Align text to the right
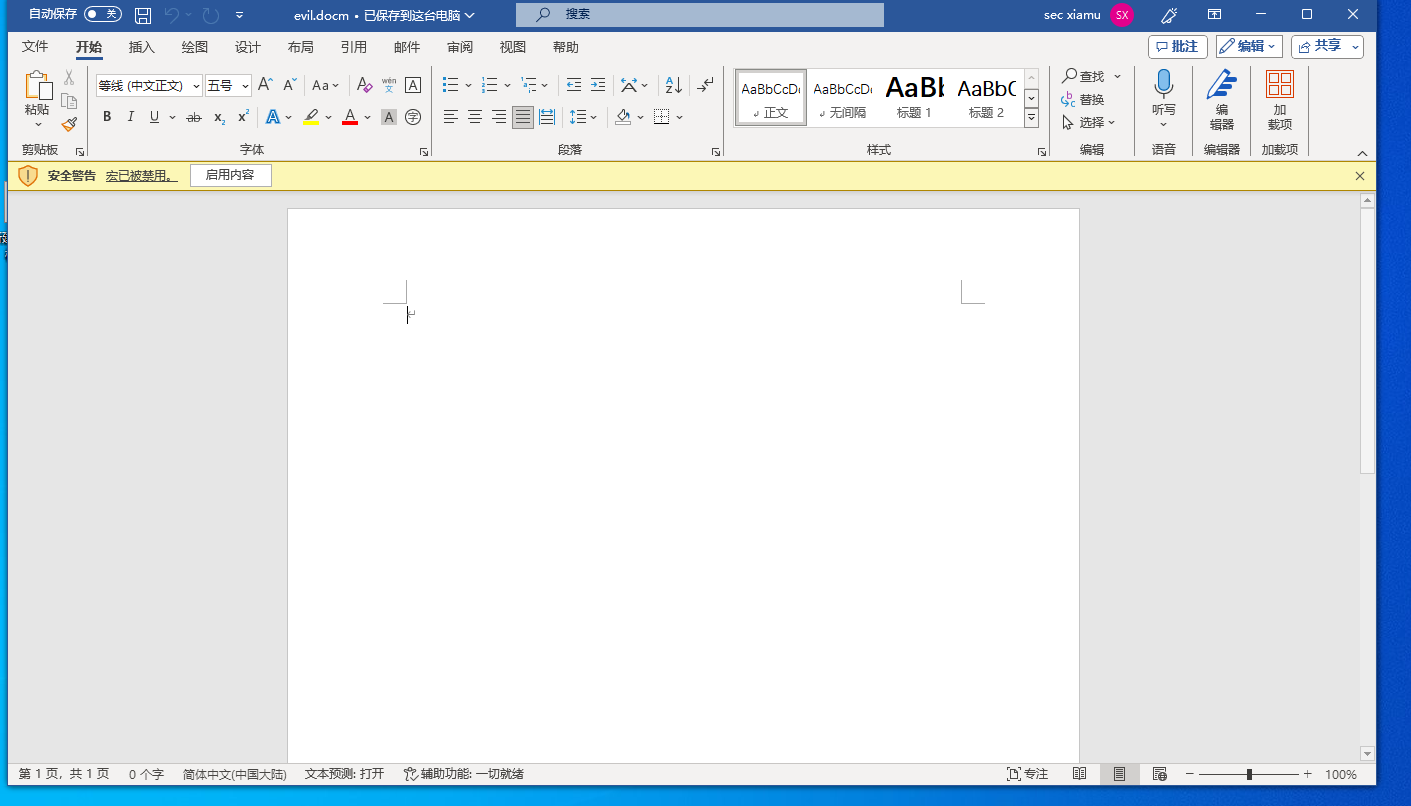This screenshot has width=1411, height=806. (x=499, y=117)
